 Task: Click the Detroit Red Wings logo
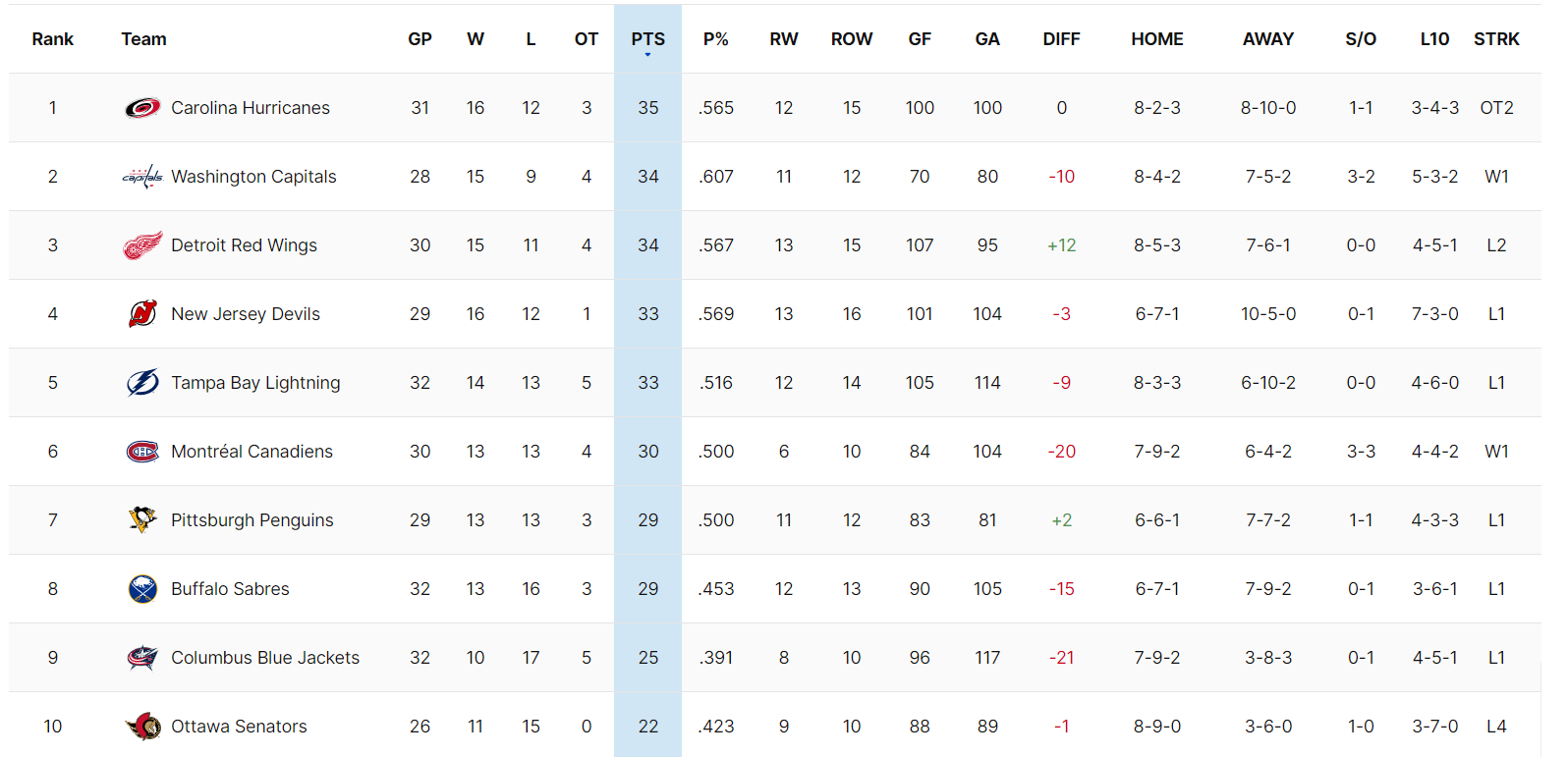[142, 245]
